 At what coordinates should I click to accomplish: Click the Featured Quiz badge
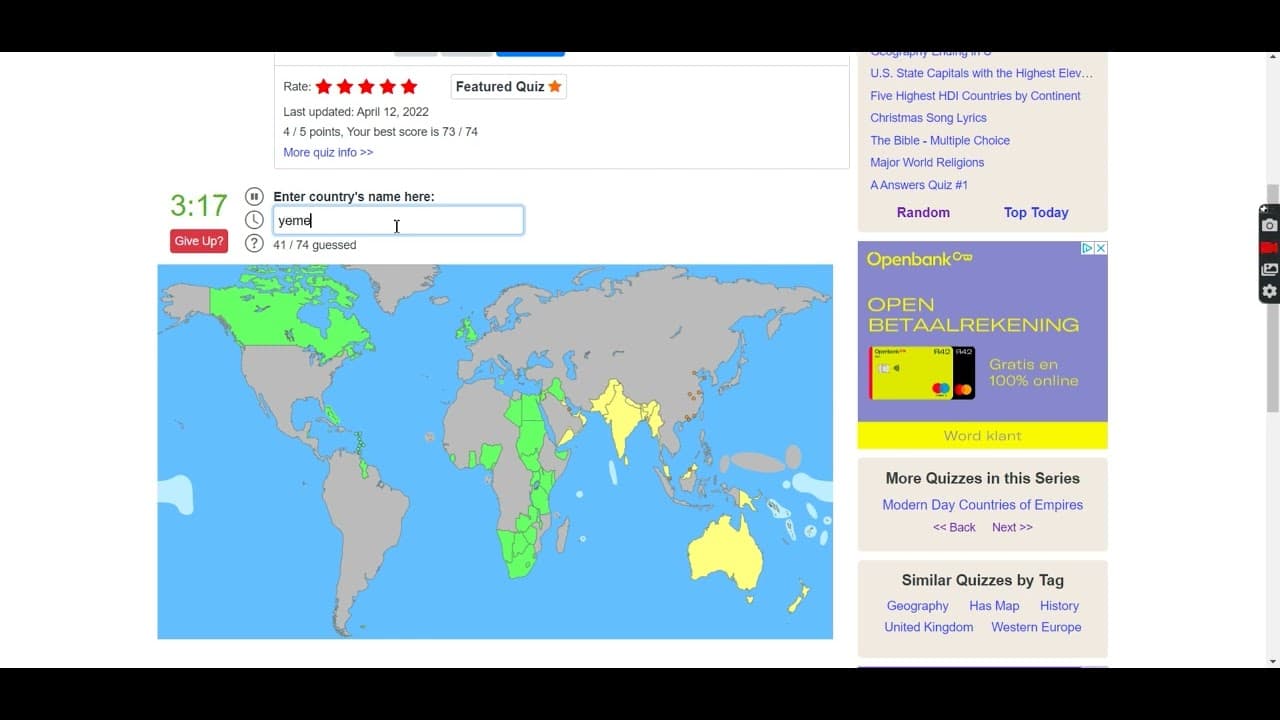click(x=509, y=87)
